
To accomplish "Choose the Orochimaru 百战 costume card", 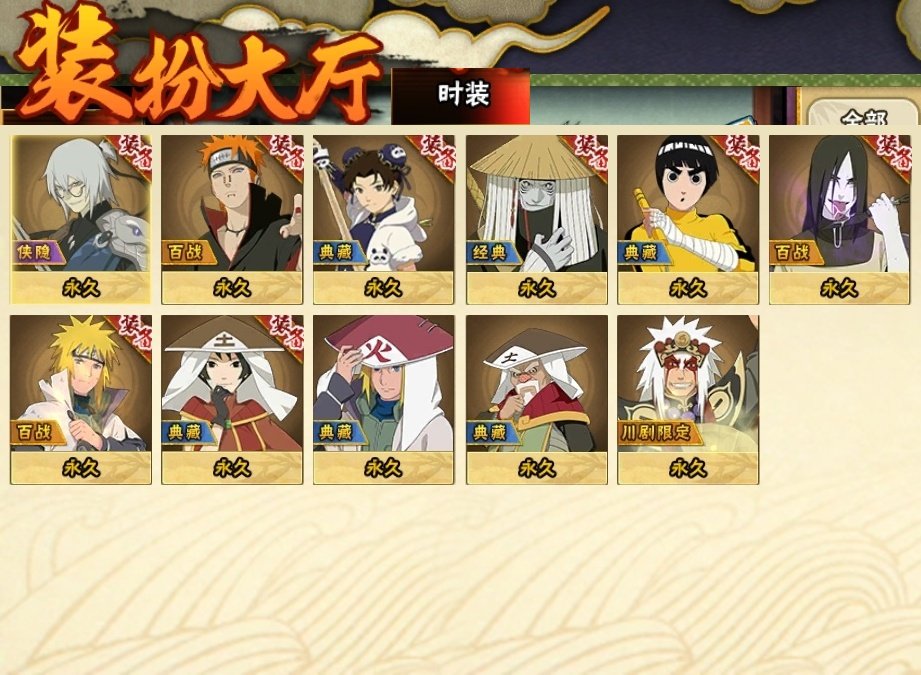I will click(839, 219).
